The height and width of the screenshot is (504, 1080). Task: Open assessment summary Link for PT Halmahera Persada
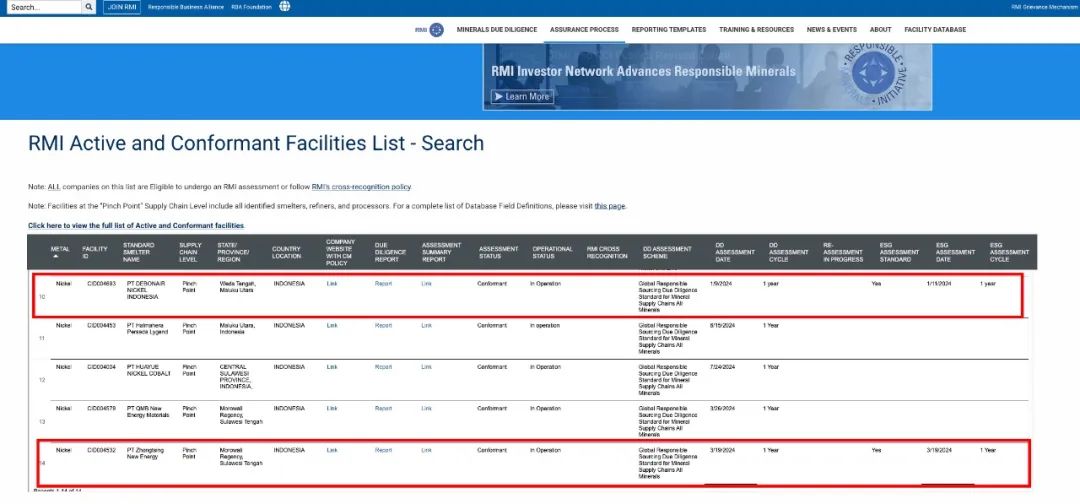tap(426, 325)
